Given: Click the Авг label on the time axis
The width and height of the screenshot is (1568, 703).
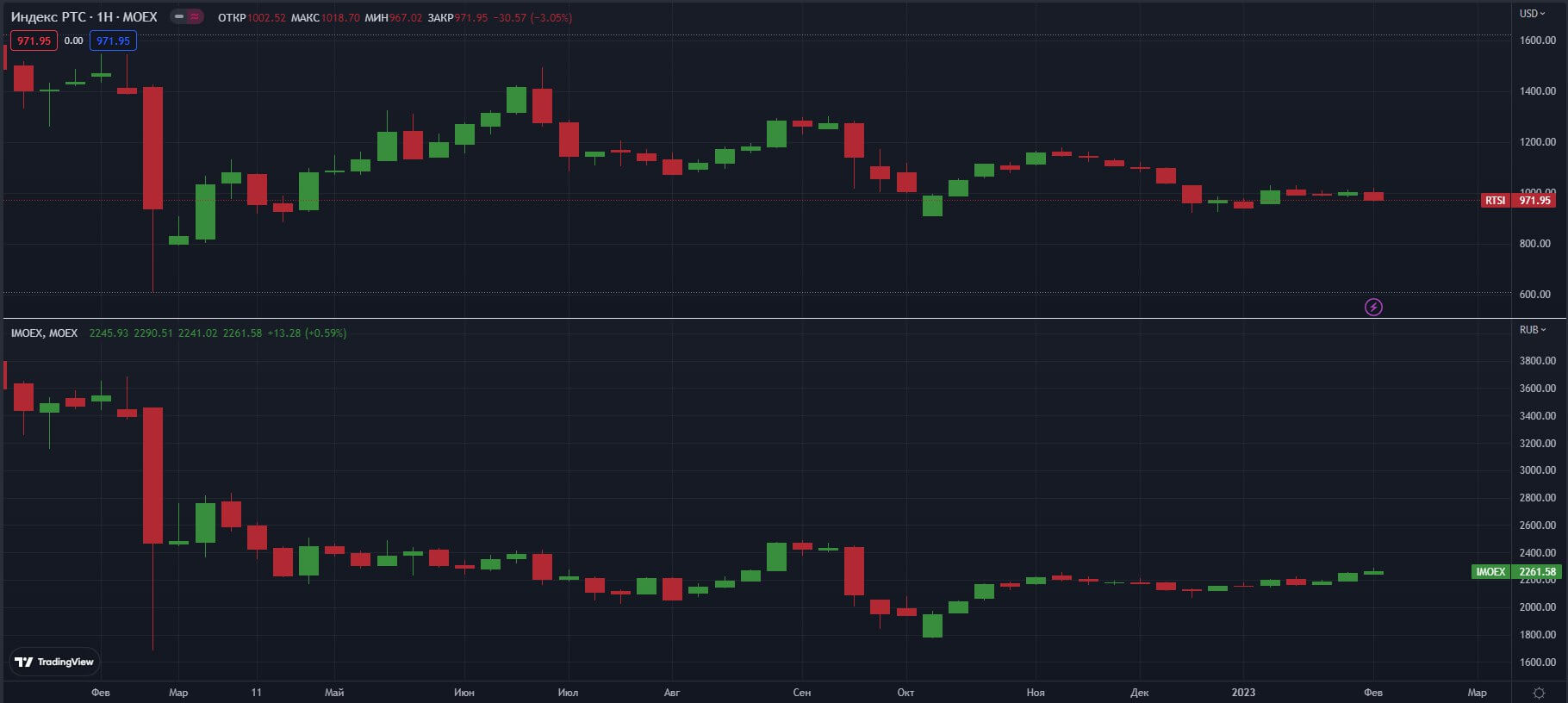Looking at the screenshot, I should tap(672, 692).
